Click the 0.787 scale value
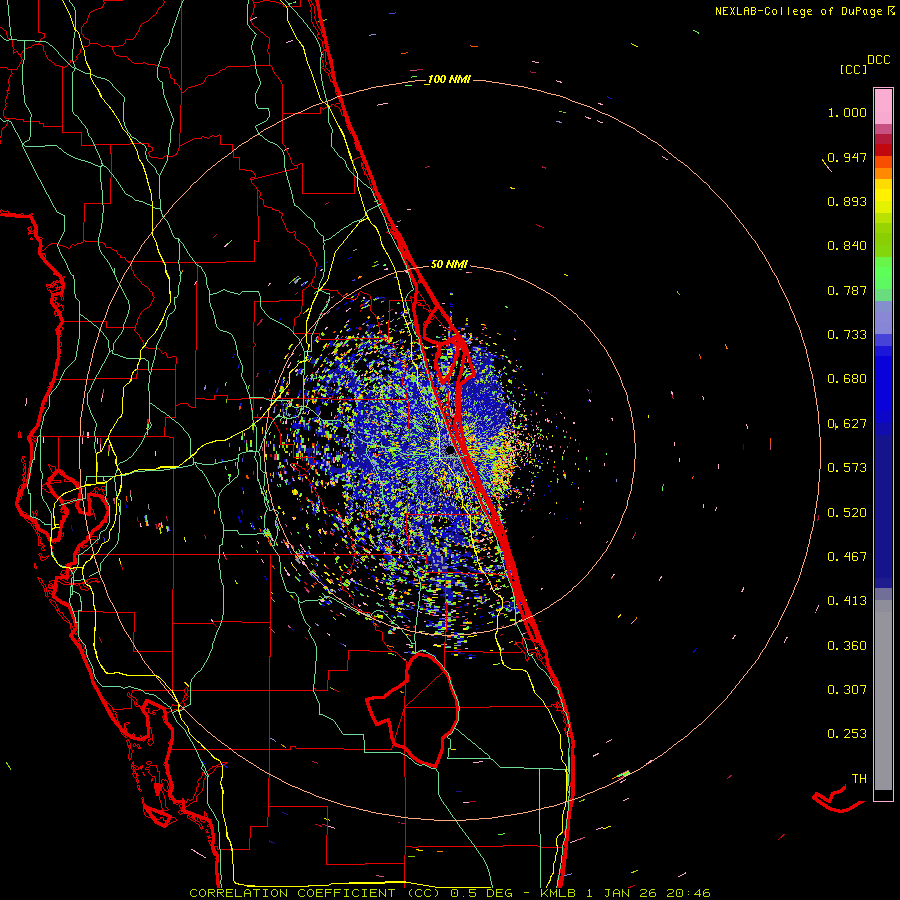The height and width of the screenshot is (900, 900). pyautogui.click(x=847, y=290)
